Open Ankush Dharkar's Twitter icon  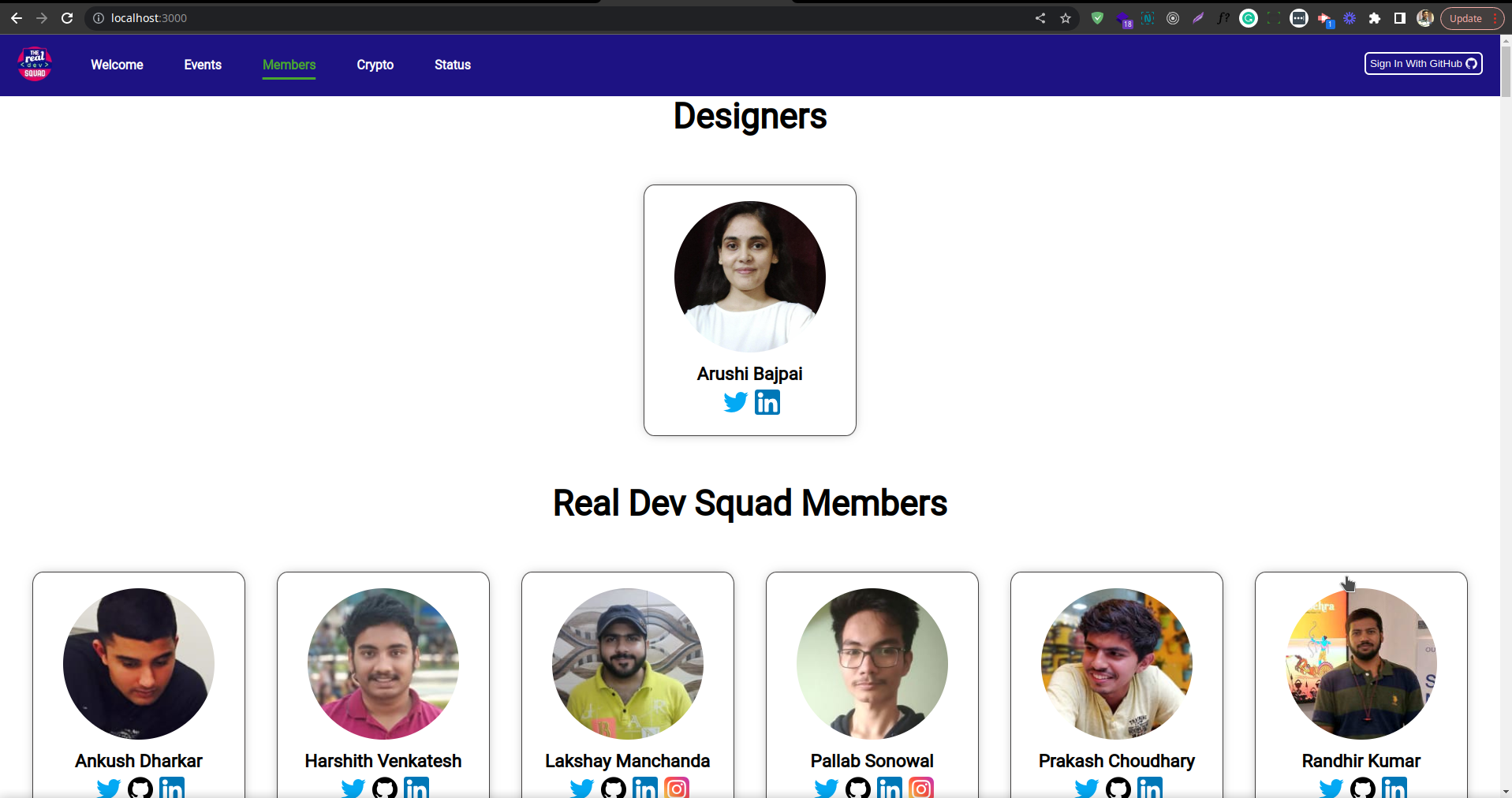click(109, 788)
